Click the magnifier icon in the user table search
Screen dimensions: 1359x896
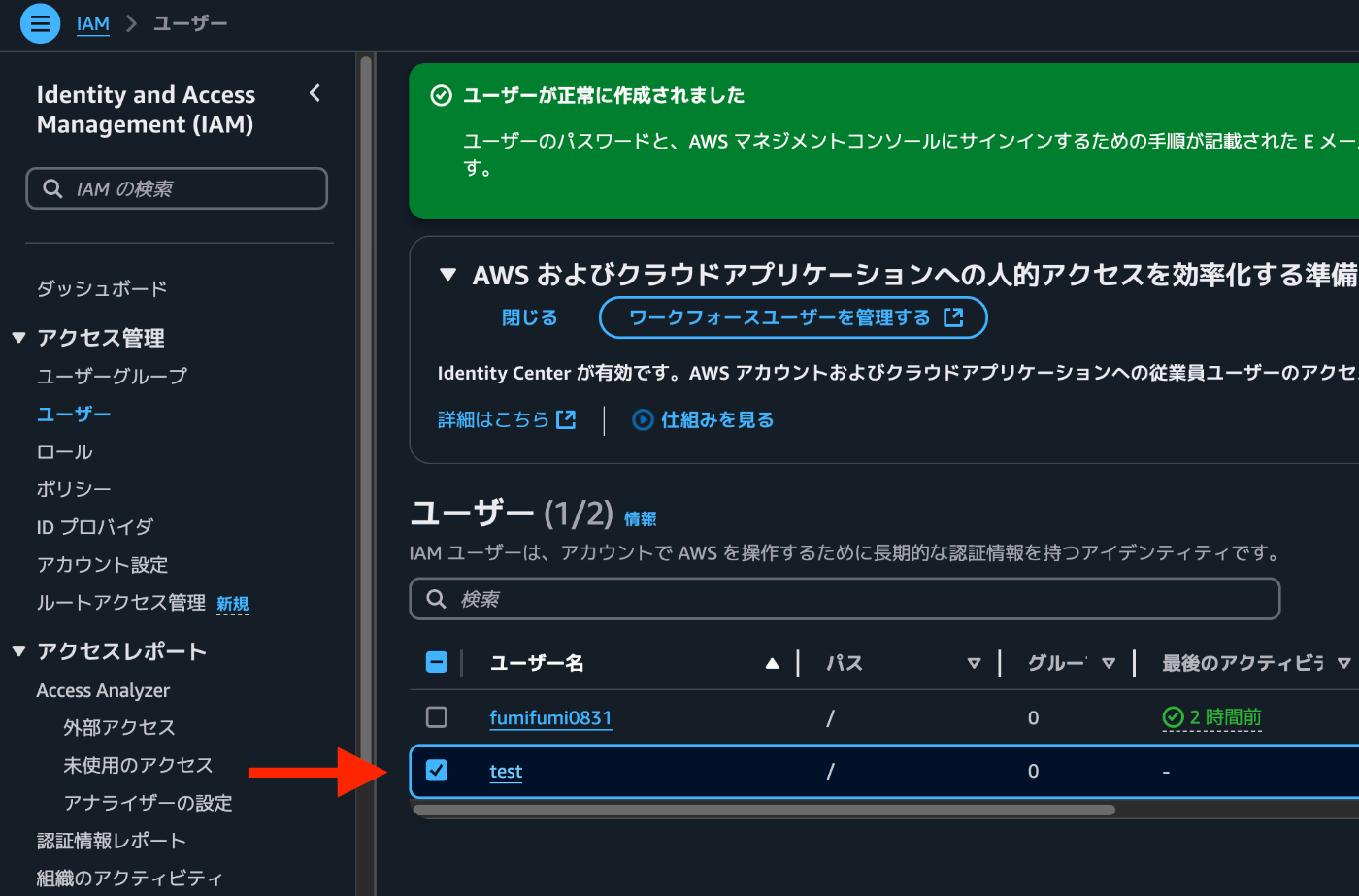pos(437,599)
